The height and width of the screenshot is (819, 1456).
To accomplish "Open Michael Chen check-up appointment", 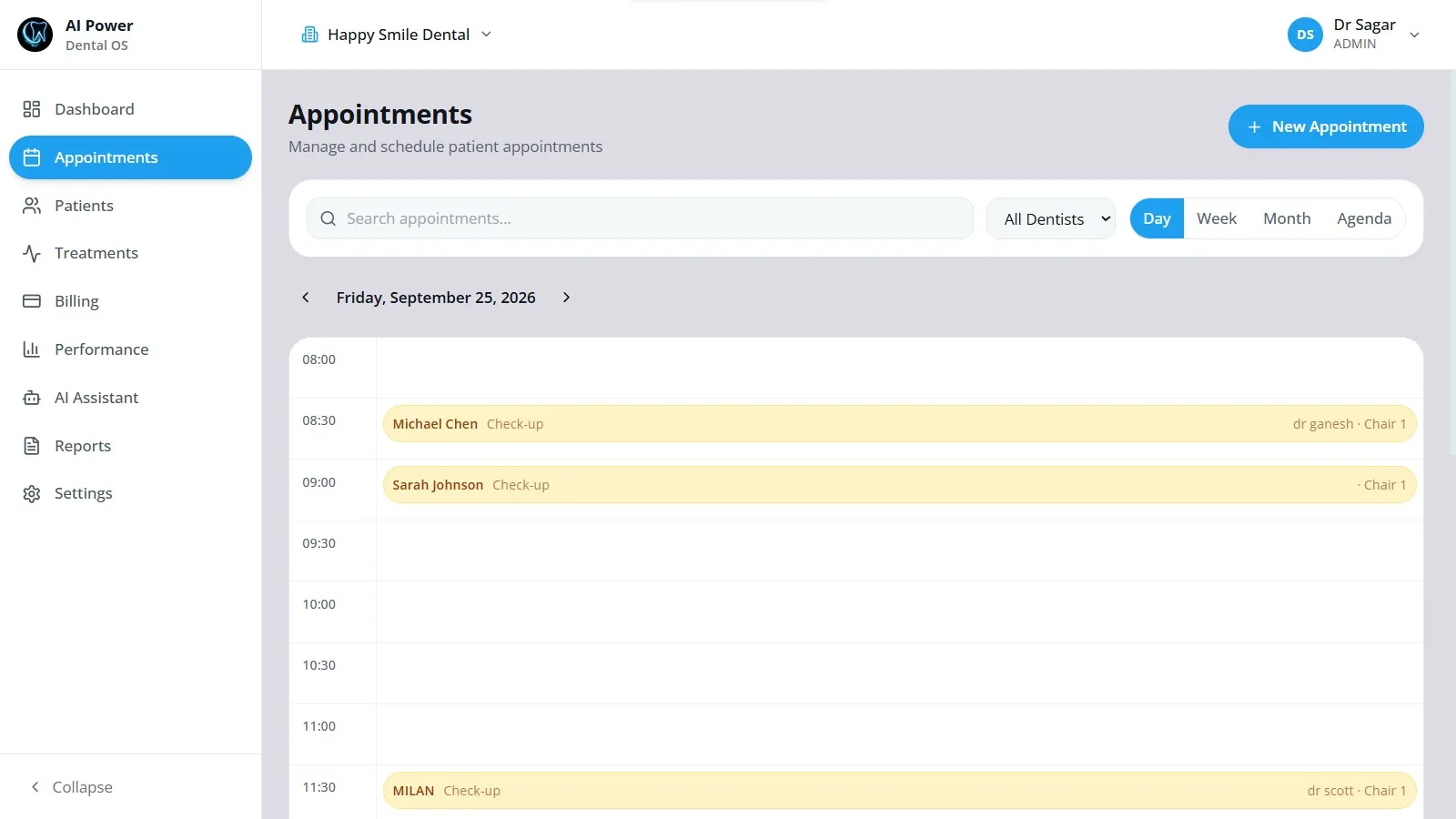I will 899,424.
